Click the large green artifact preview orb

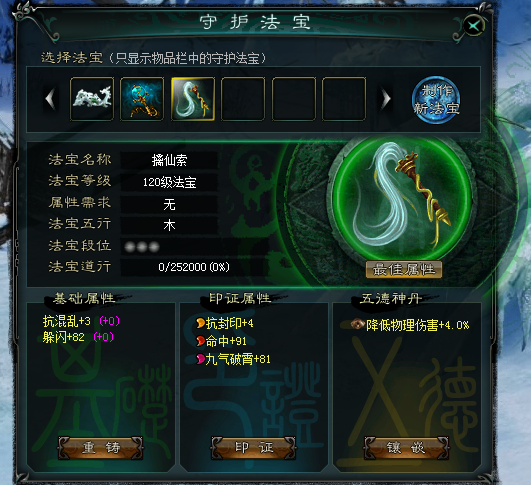[402, 200]
